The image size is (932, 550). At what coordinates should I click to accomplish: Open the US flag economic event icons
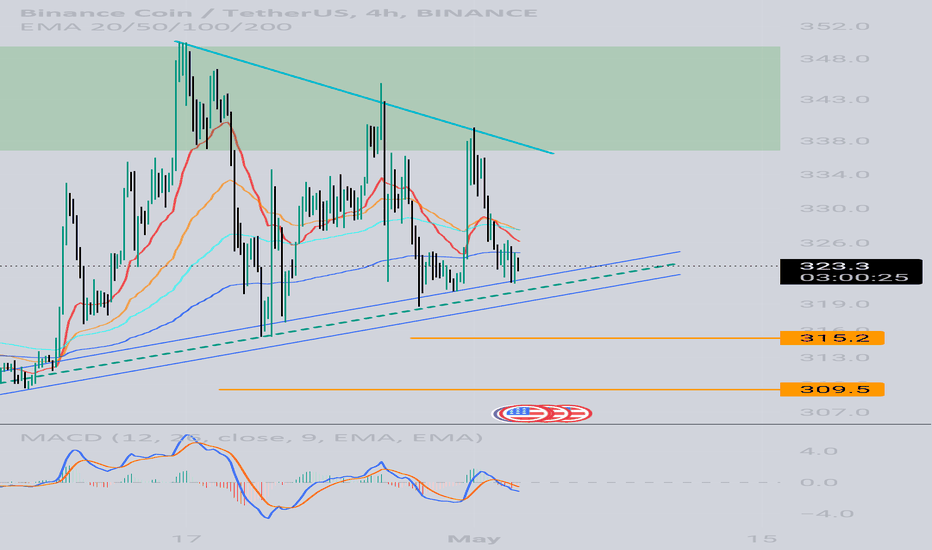coord(542,413)
